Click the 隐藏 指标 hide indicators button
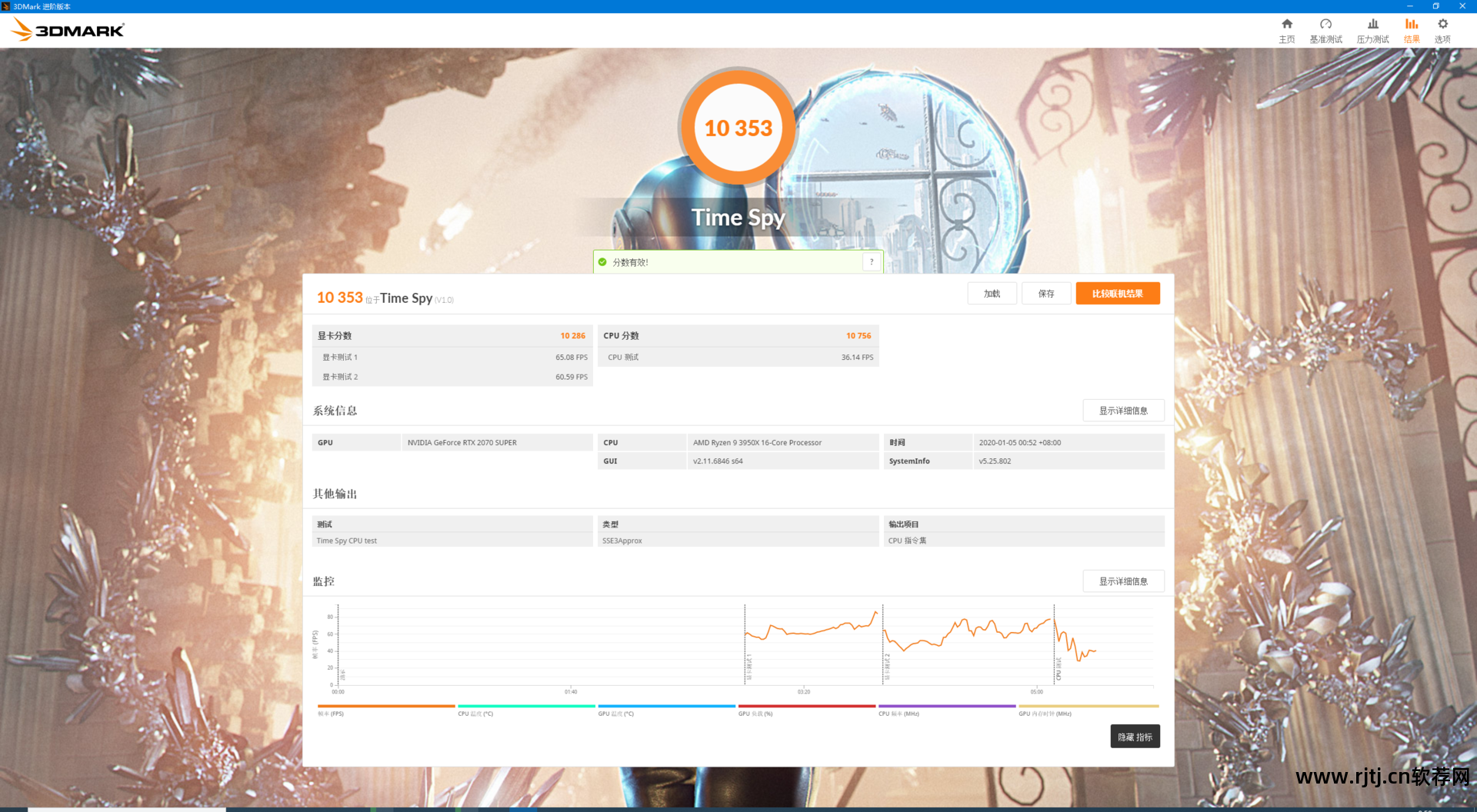The image size is (1477, 812). (x=1135, y=737)
